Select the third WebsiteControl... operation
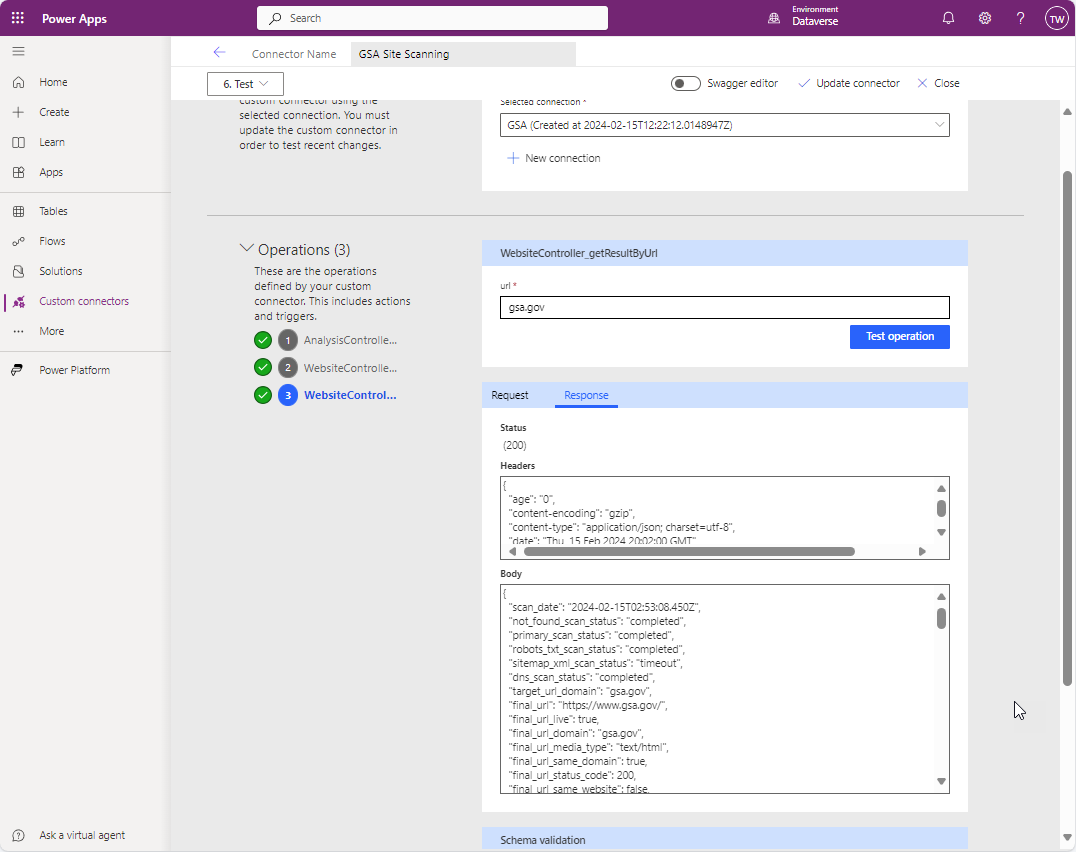Screen dimensions: 1076x852 [350, 395]
